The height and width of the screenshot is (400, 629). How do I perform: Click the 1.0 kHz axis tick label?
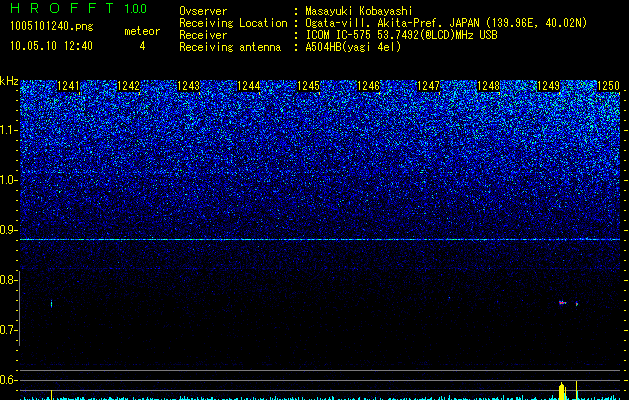pyautogui.click(x=7, y=180)
